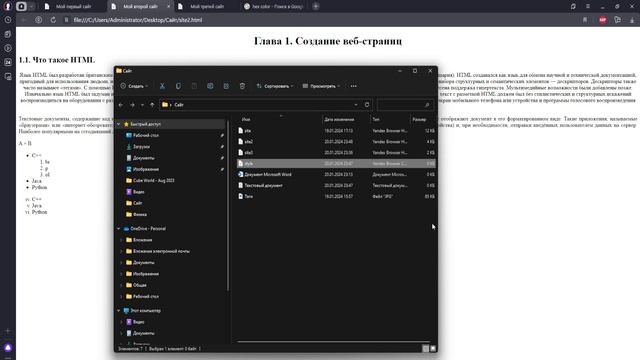Switch to 'Мой третий сайт' tab
This screenshot has height=360, width=640.
click(207, 7)
